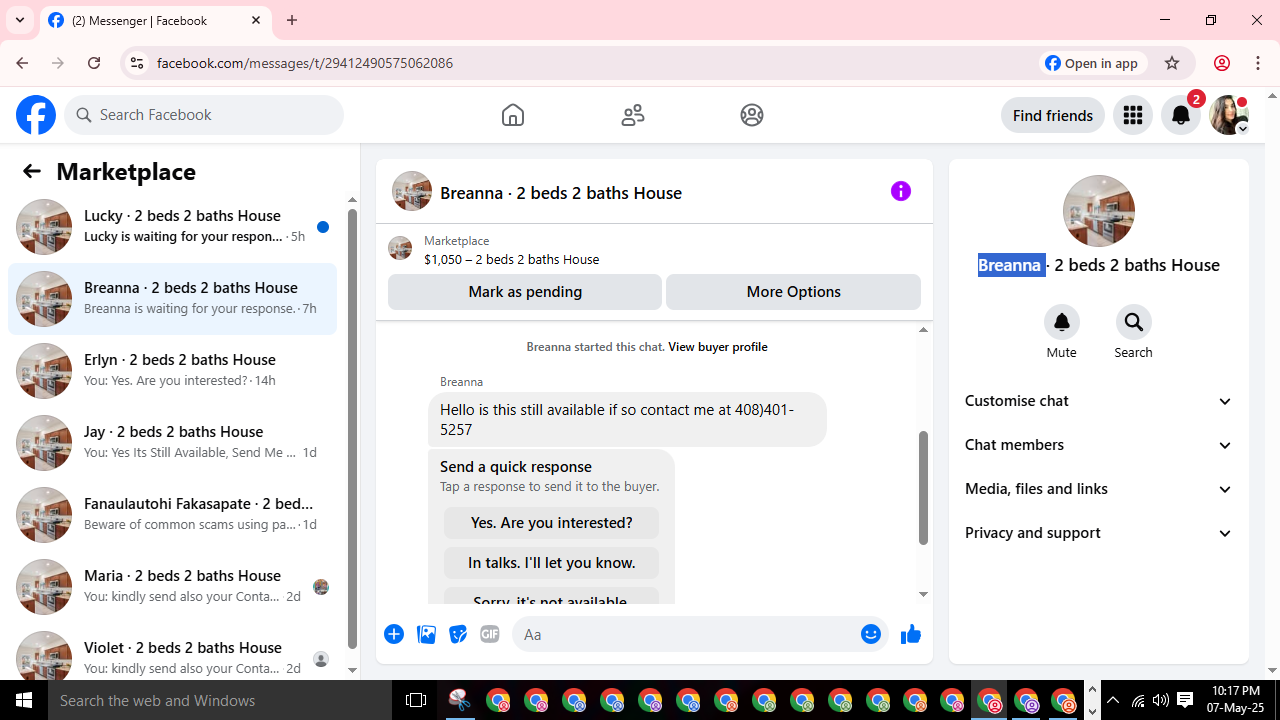Open Maria 2 beds 2 baths chat

pos(172,587)
